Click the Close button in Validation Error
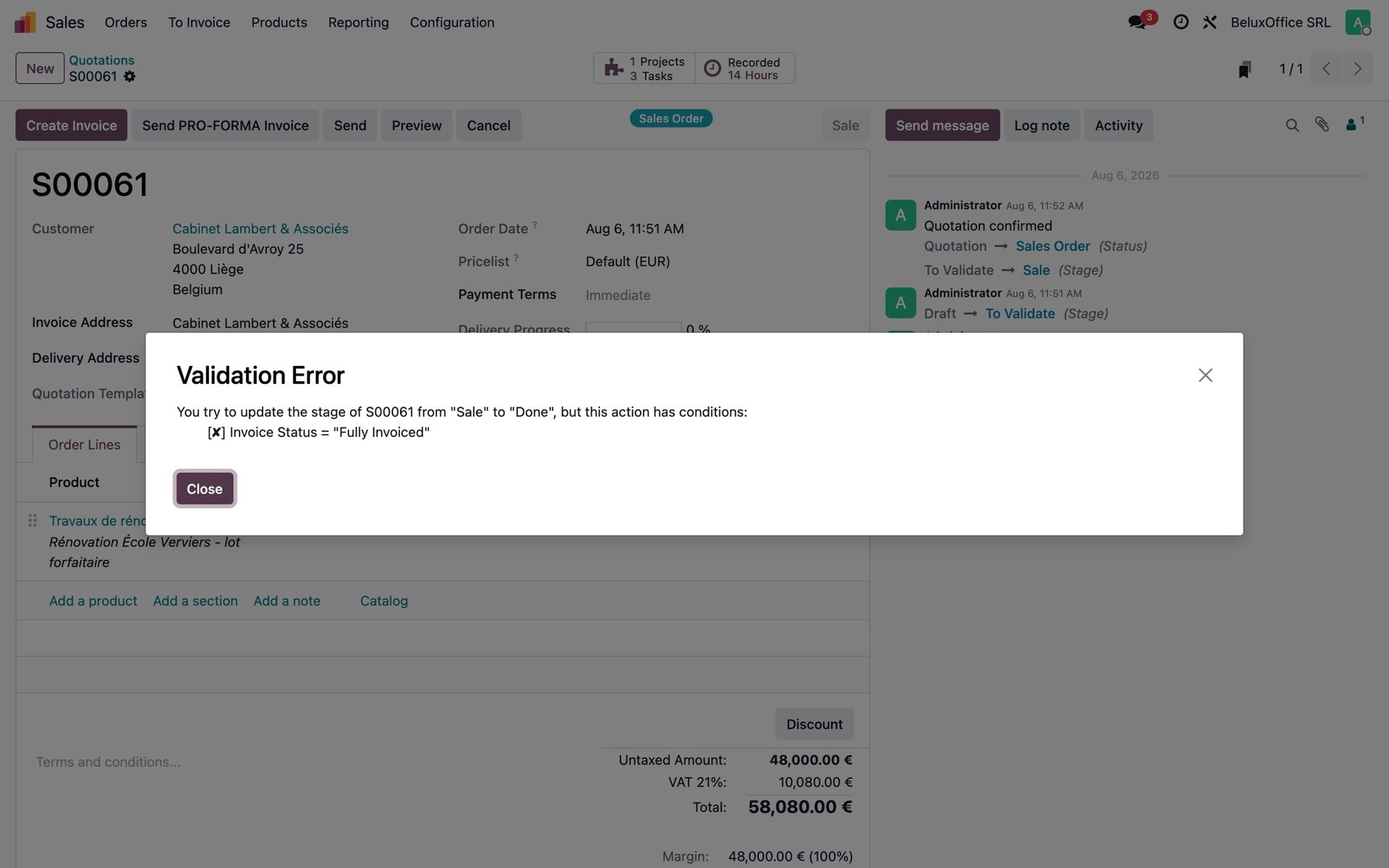 point(205,489)
